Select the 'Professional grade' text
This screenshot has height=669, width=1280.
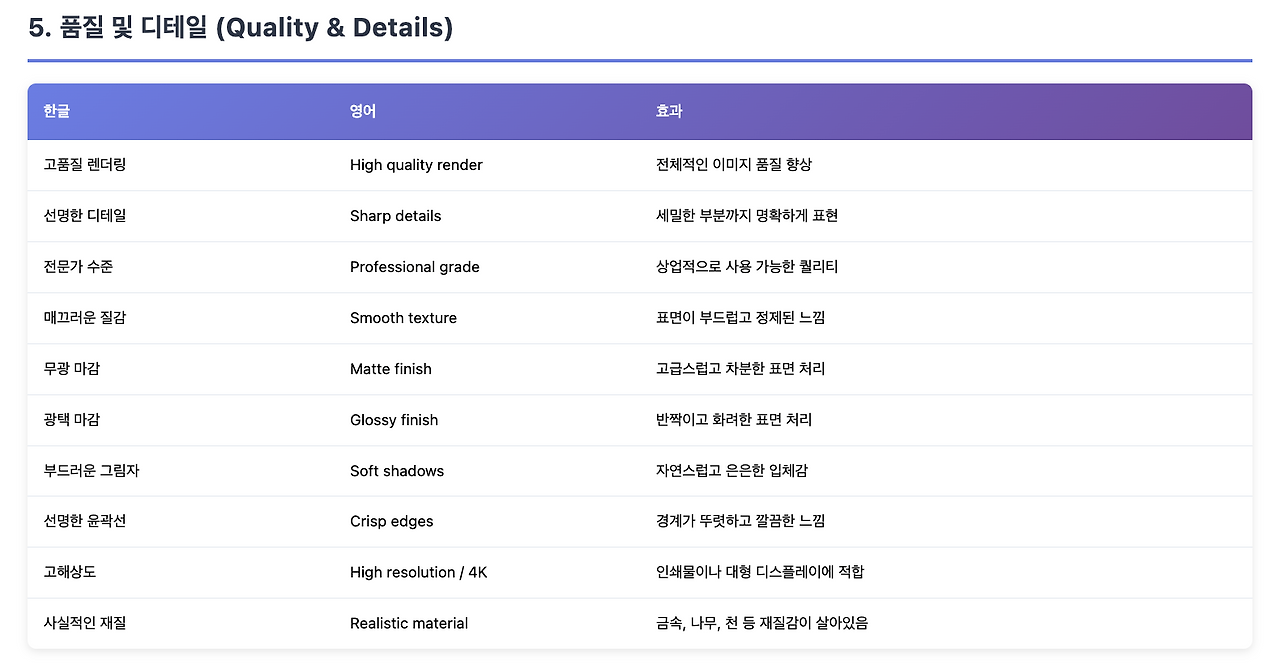tap(414, 267)
